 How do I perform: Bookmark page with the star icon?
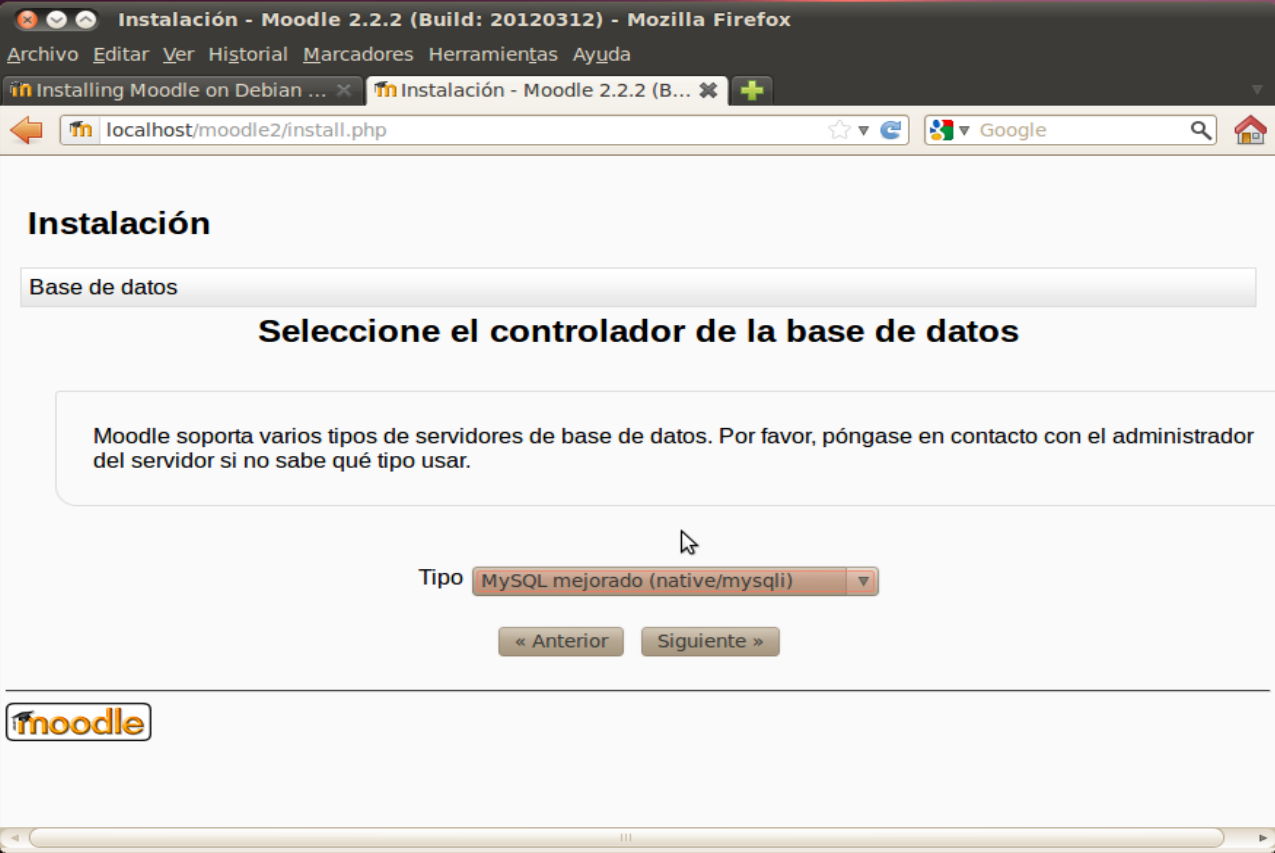(839, 130)
